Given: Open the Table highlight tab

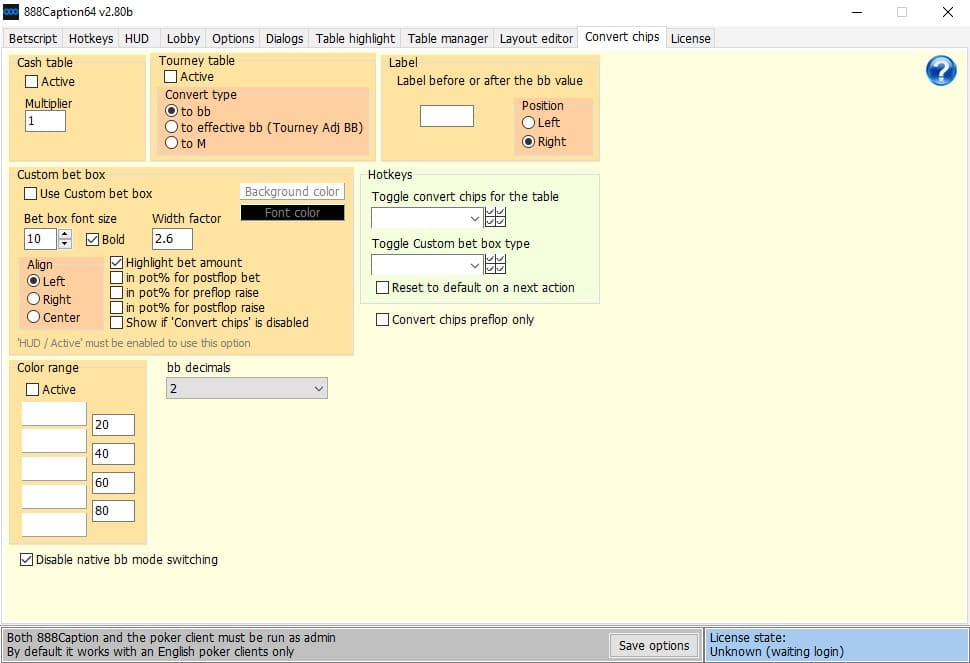Looking at the screenshot, I should pyautogui.click(x=355, y=38).
